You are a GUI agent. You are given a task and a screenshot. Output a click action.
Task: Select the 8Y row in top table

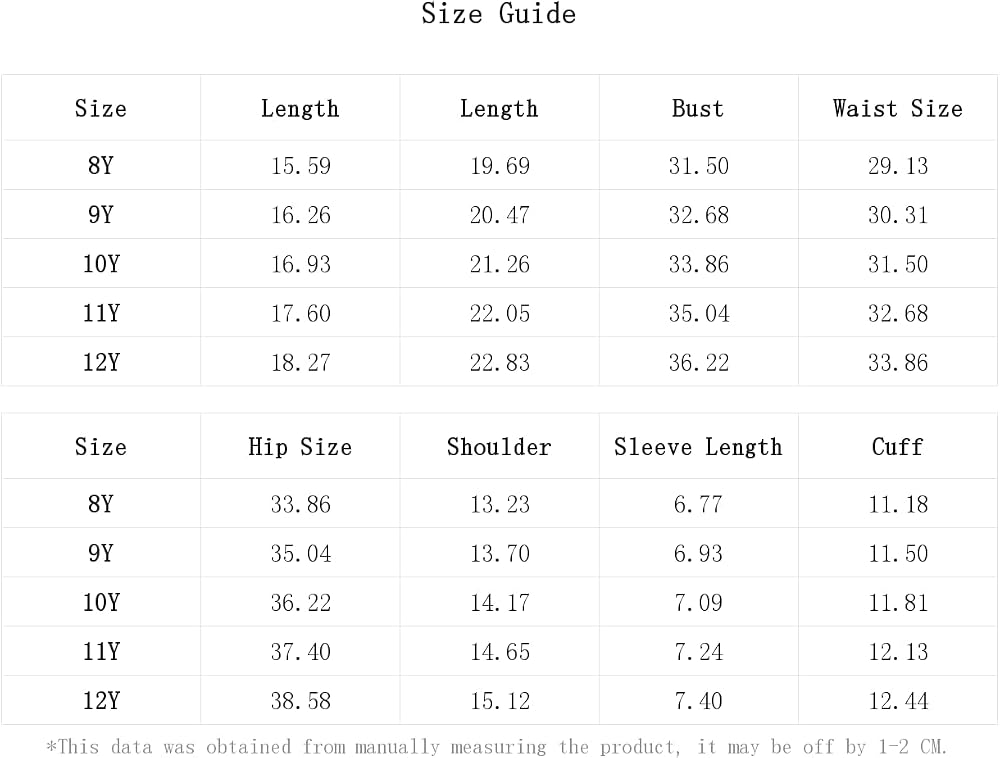tap(500, 165)
